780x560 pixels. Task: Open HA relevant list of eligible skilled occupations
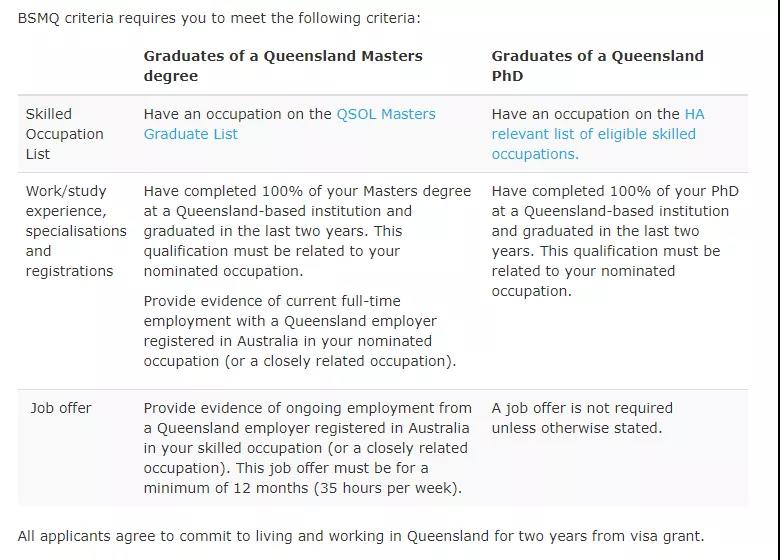coord(598,134)
